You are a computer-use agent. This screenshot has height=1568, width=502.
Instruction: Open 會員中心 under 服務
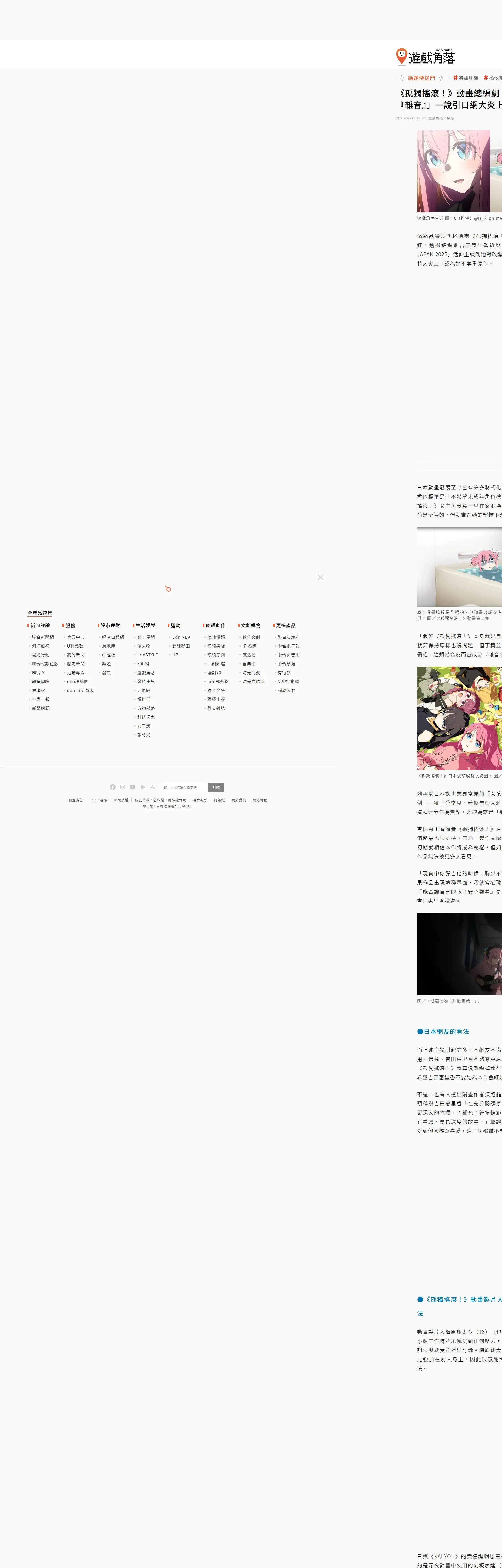pyautogui.click(x=76, y=637)
